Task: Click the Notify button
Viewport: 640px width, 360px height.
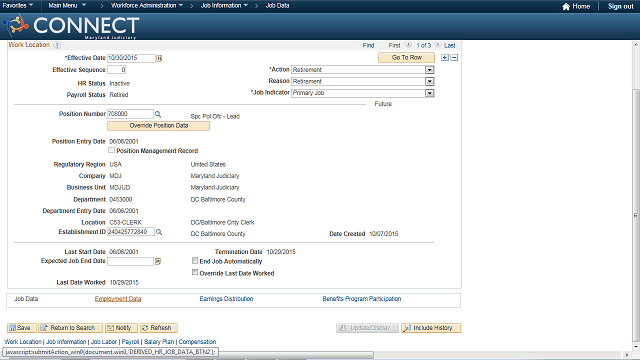Action: [x=121, y=328]
